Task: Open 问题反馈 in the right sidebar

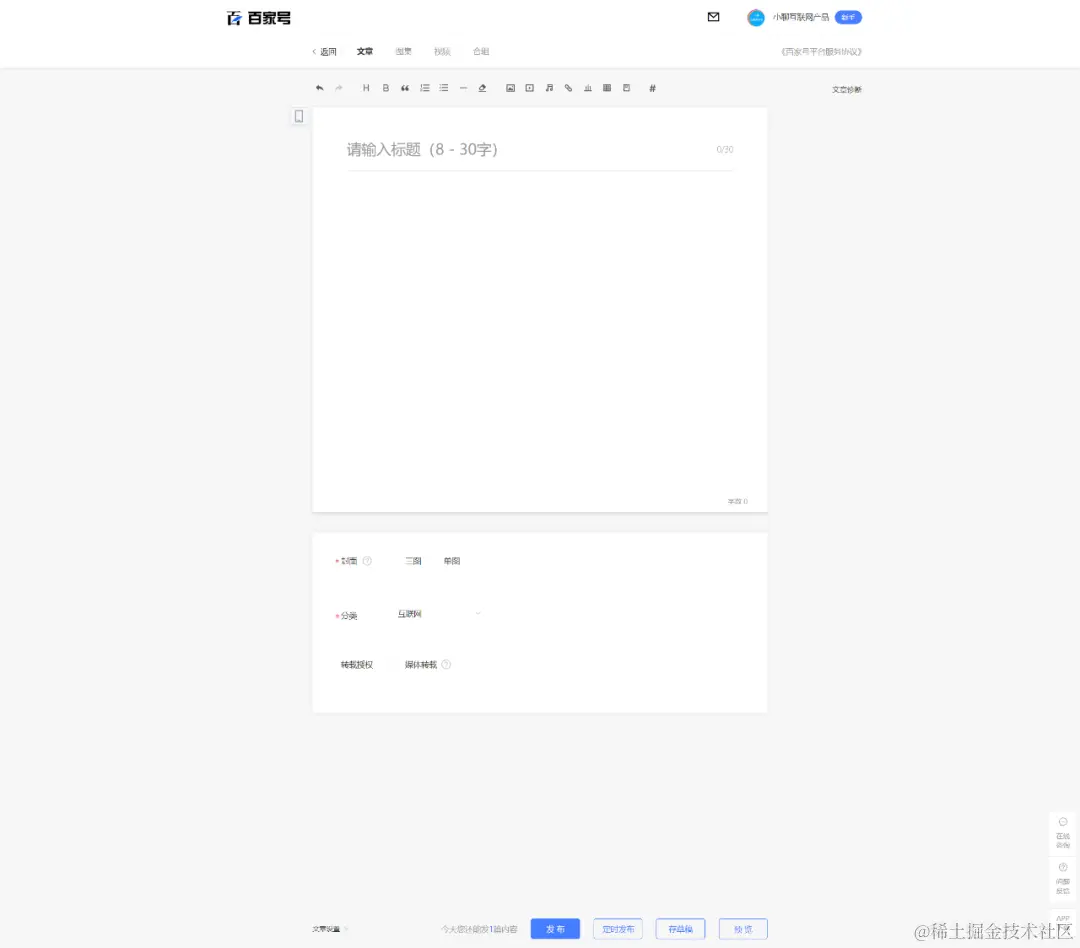Action: pos(1063,878)
